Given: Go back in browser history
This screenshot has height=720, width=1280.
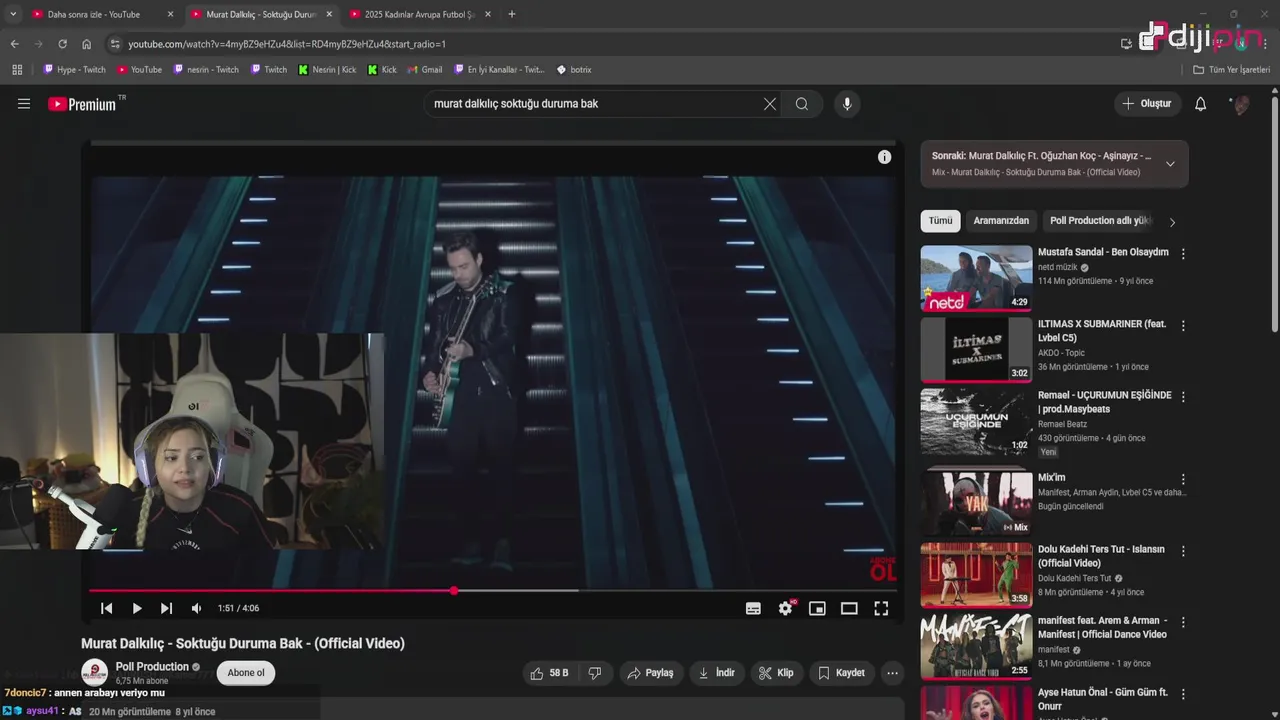Looking at the screenshot, I should (x=14, y=44).
